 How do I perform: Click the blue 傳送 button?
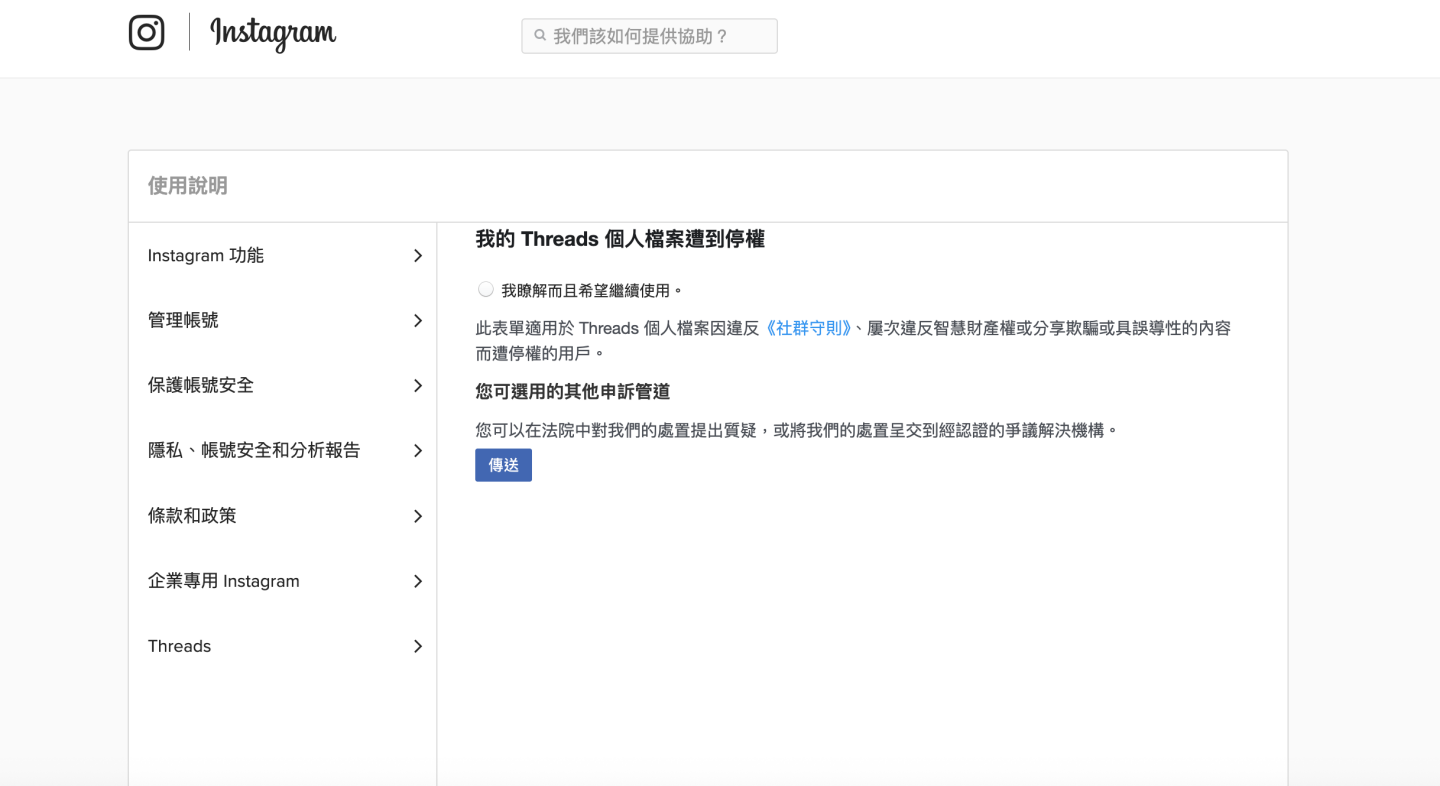point(503,465)
